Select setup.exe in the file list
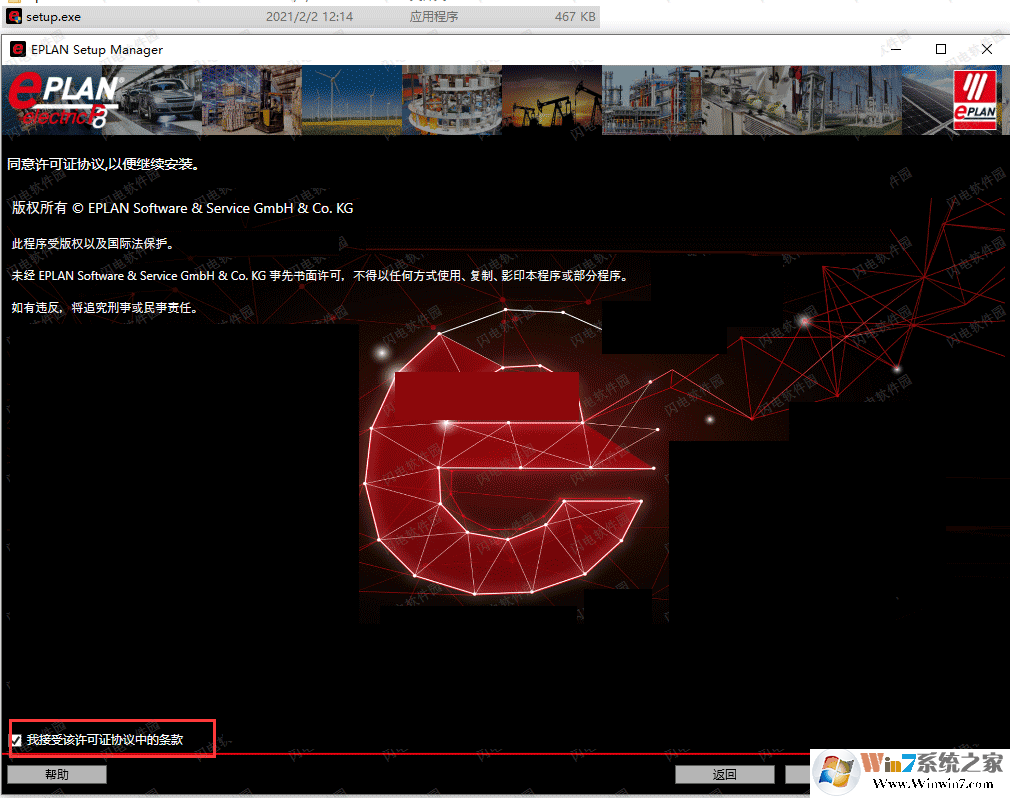The image size is (1010, 798). pyautogui.click(x=300, y=17)
